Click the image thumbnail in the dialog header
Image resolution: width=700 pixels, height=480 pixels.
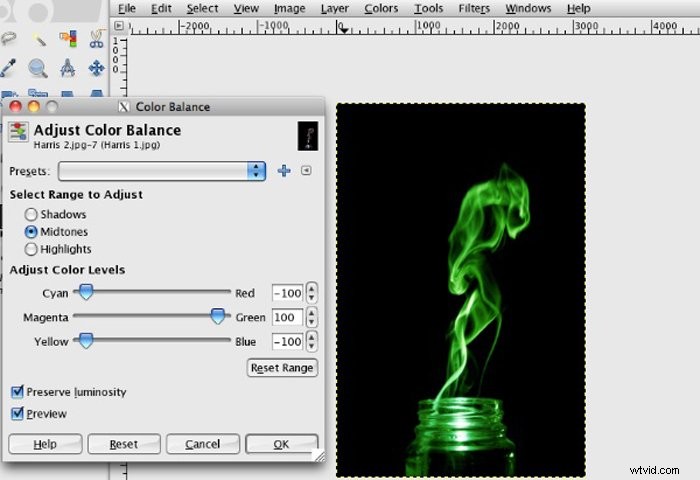[308, 136]
